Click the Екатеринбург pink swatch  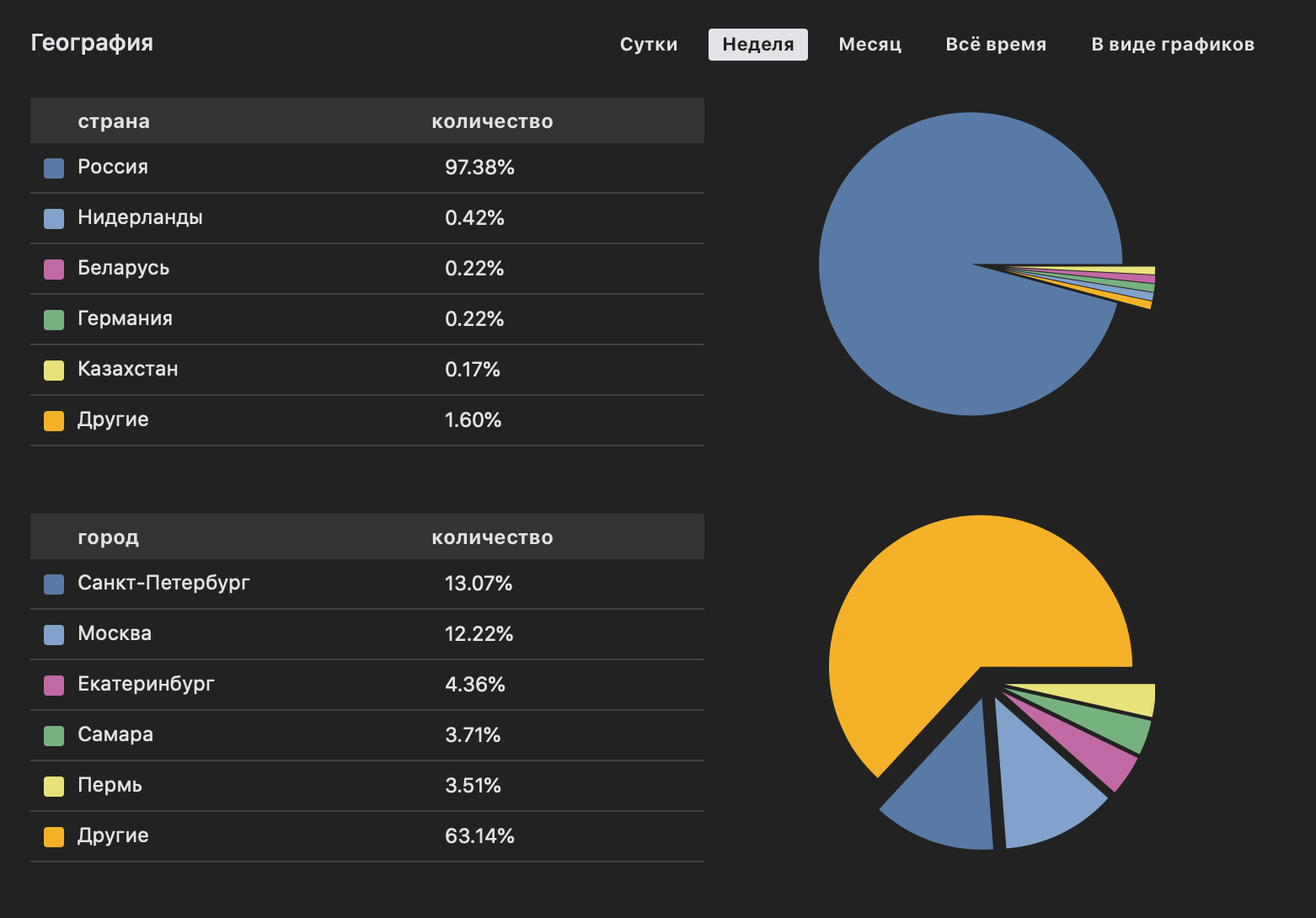pos(54,686)
